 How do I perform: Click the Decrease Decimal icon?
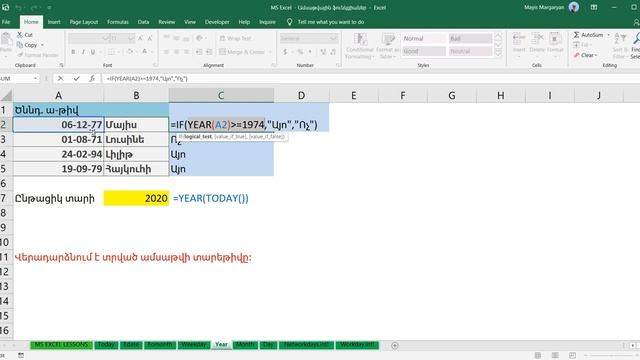(333, 52)
